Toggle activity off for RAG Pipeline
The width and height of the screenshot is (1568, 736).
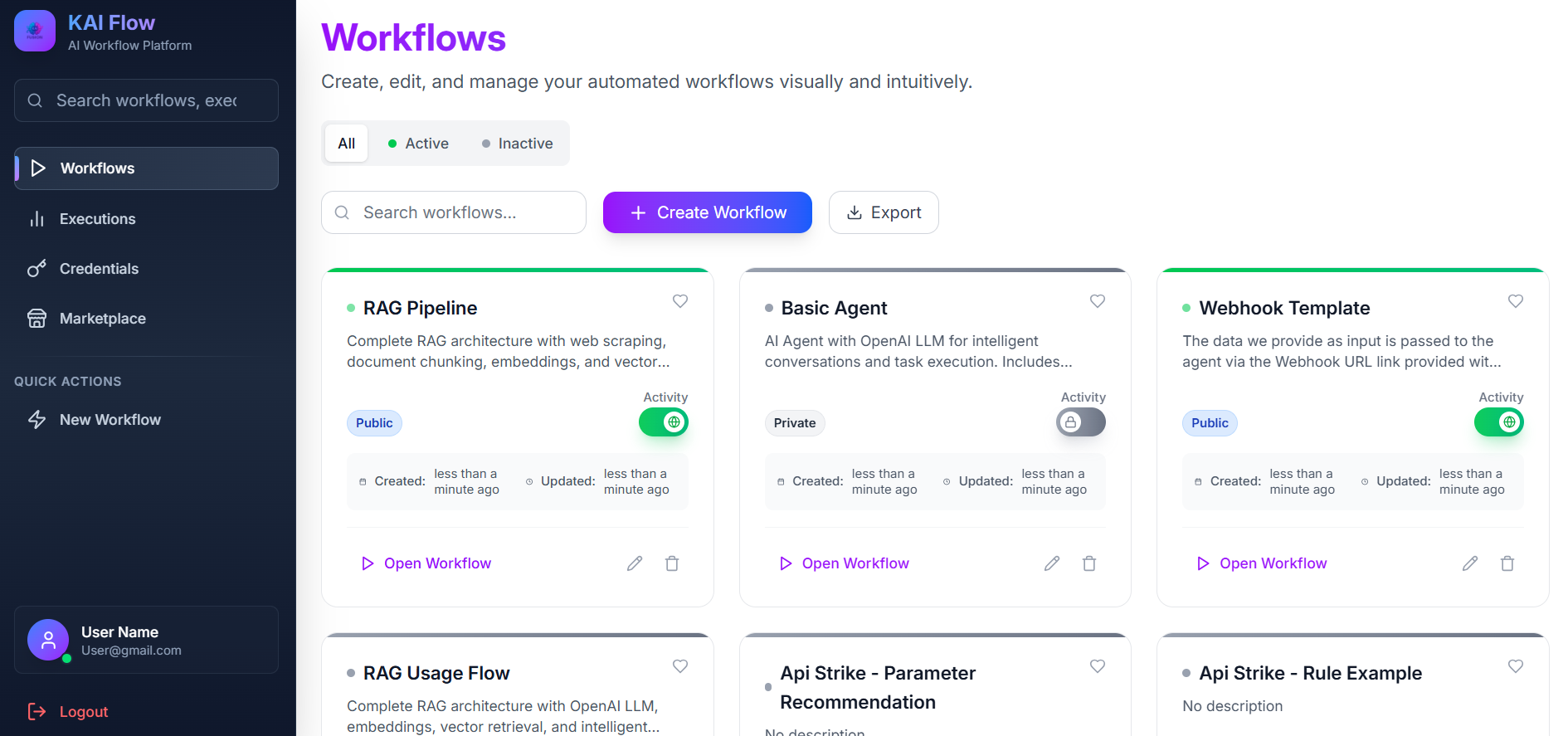tap(663, 422)
